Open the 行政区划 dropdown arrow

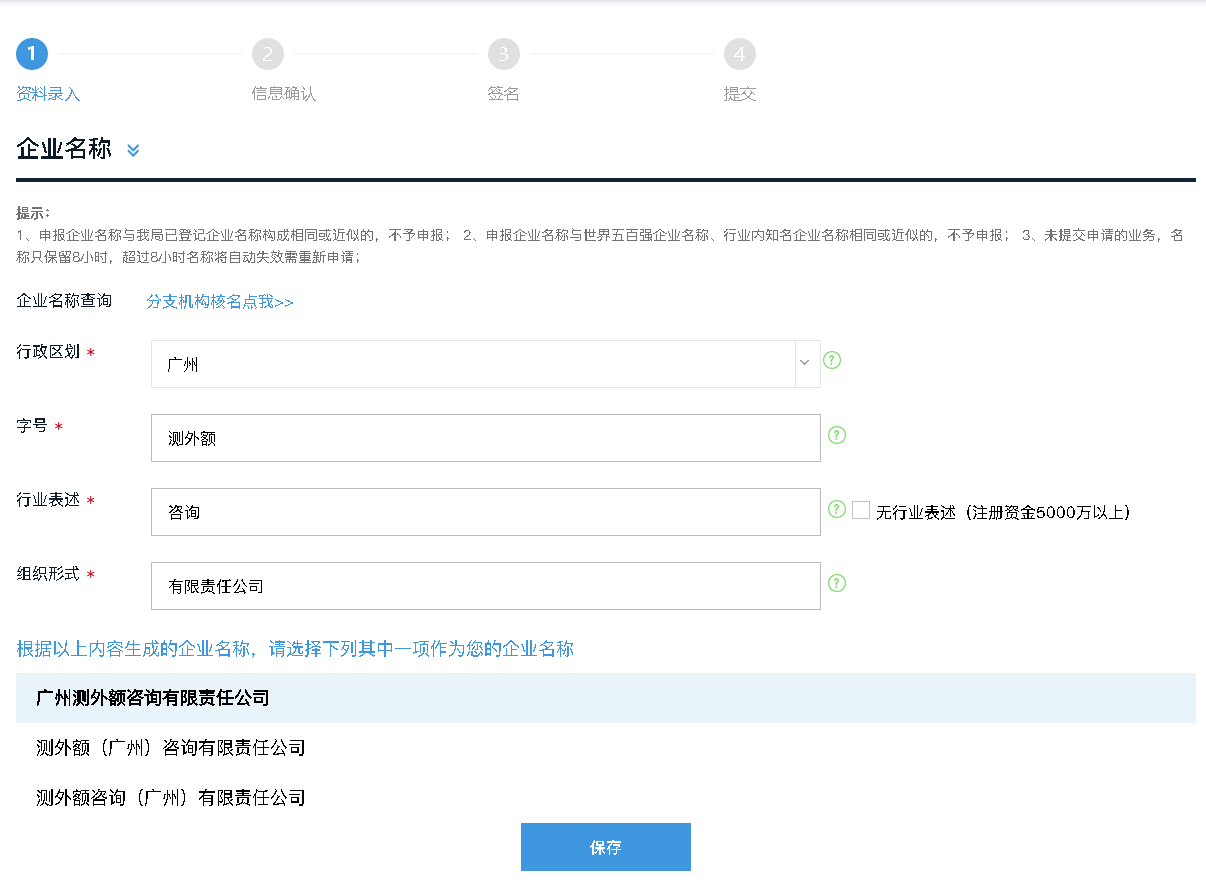coord(805,363)
